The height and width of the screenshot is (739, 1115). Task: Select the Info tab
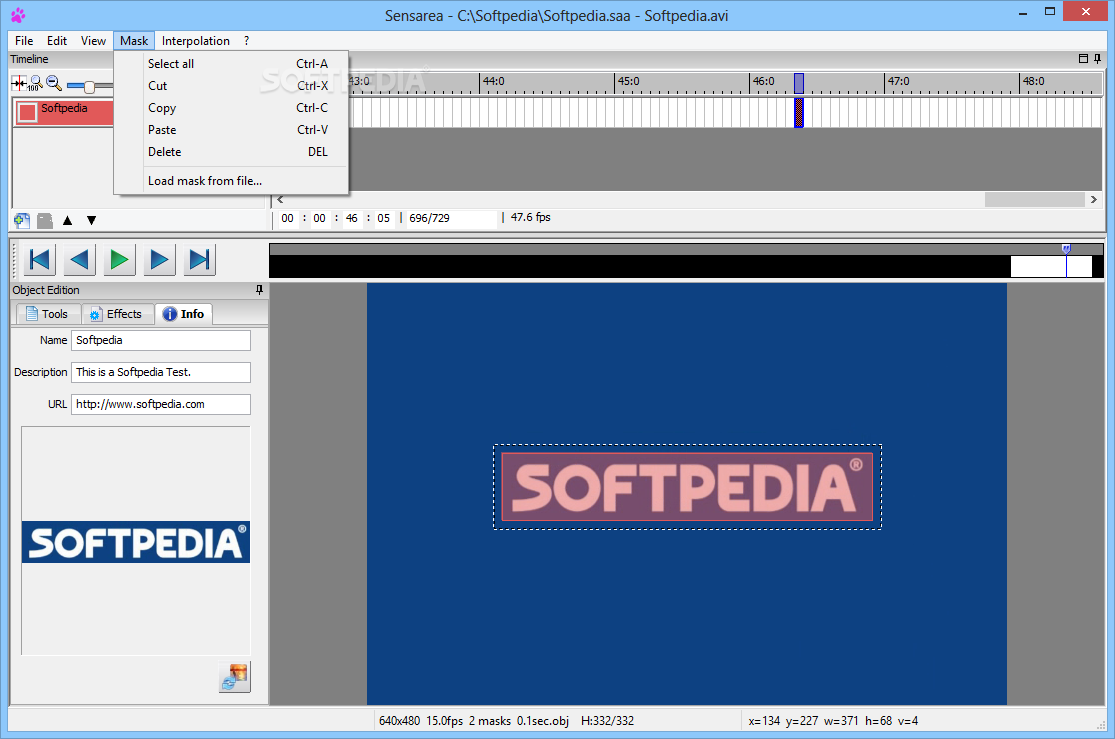[183, 314]
